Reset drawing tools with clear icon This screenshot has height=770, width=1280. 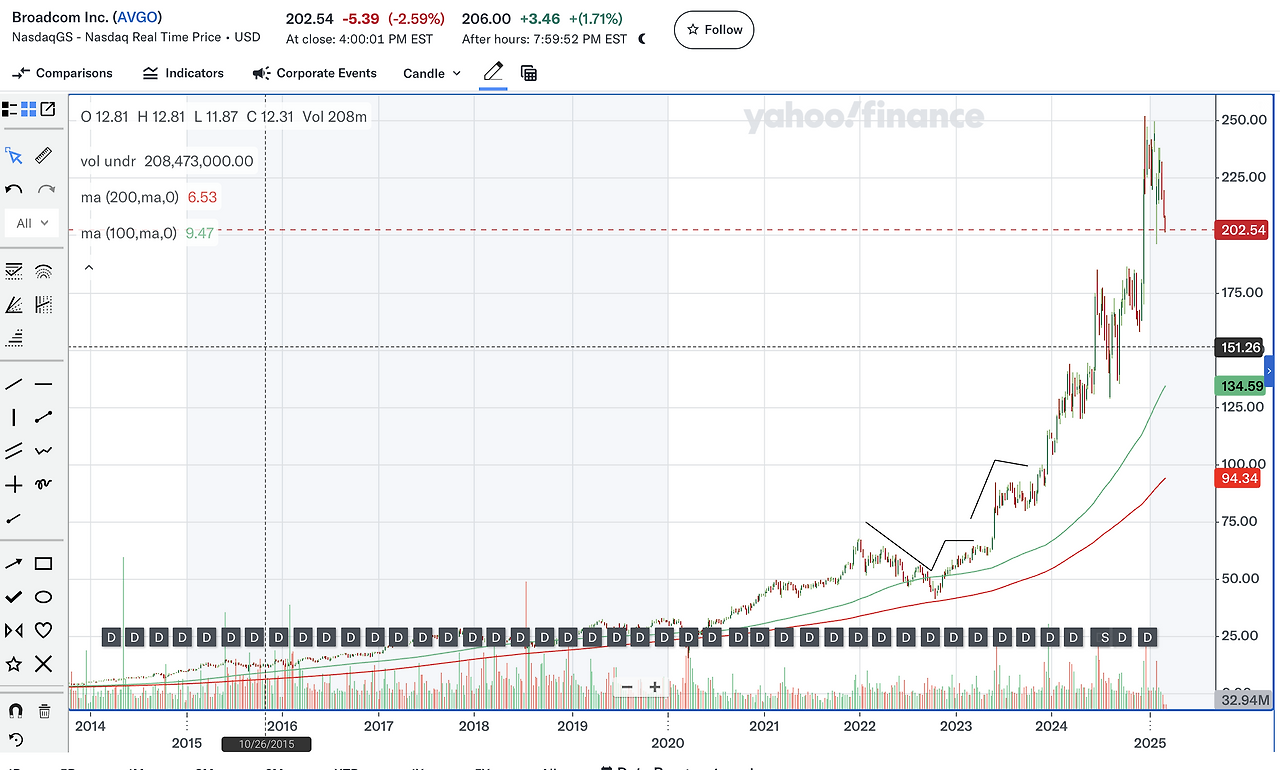coord(14,741)
